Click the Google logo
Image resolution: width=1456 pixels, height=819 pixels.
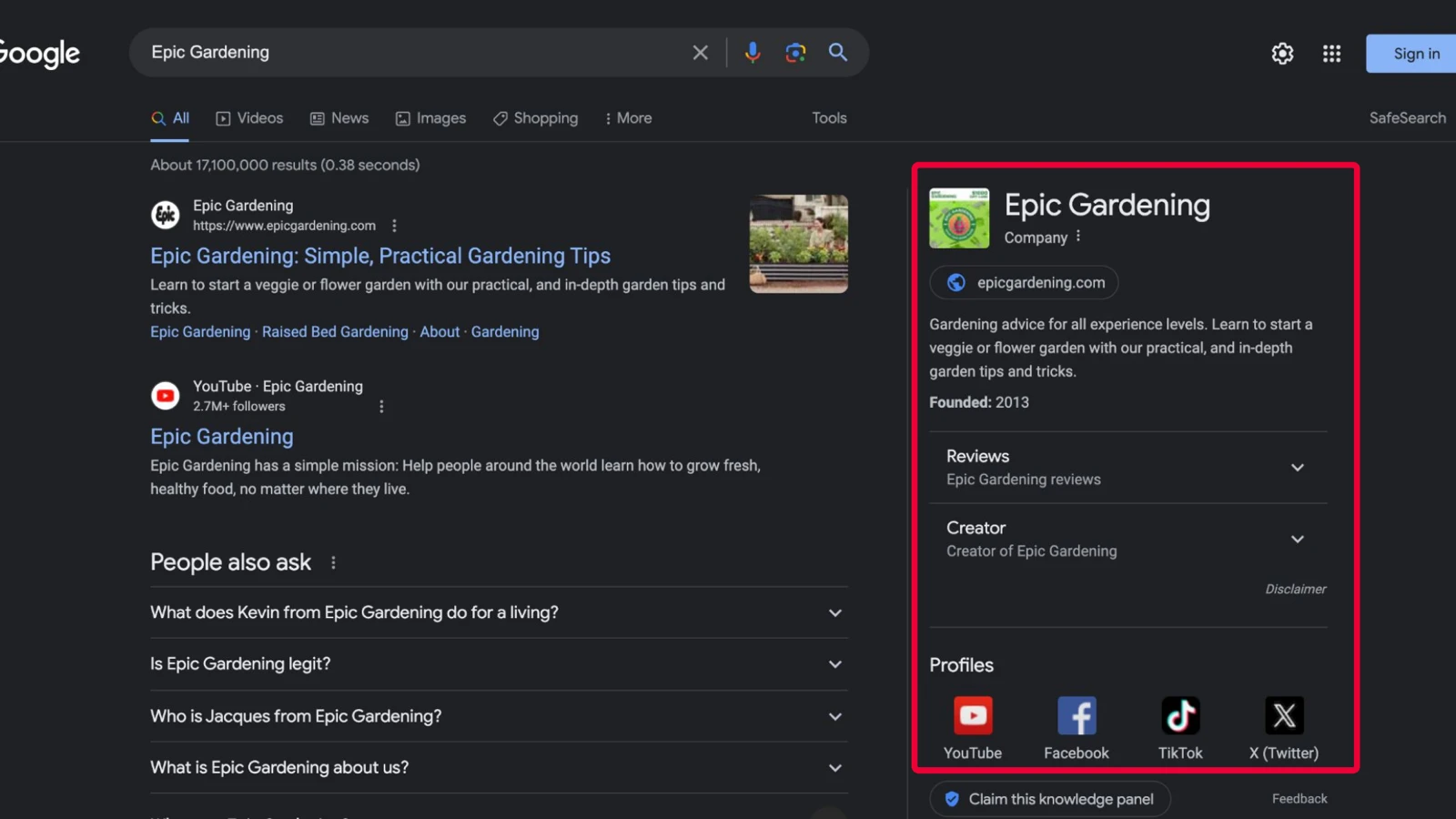38,54
